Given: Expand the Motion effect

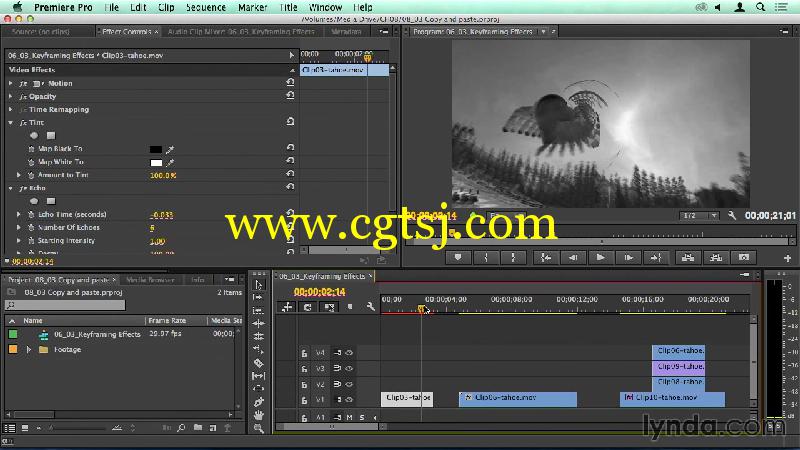Looking at the screenshot, I should [11, 83].
